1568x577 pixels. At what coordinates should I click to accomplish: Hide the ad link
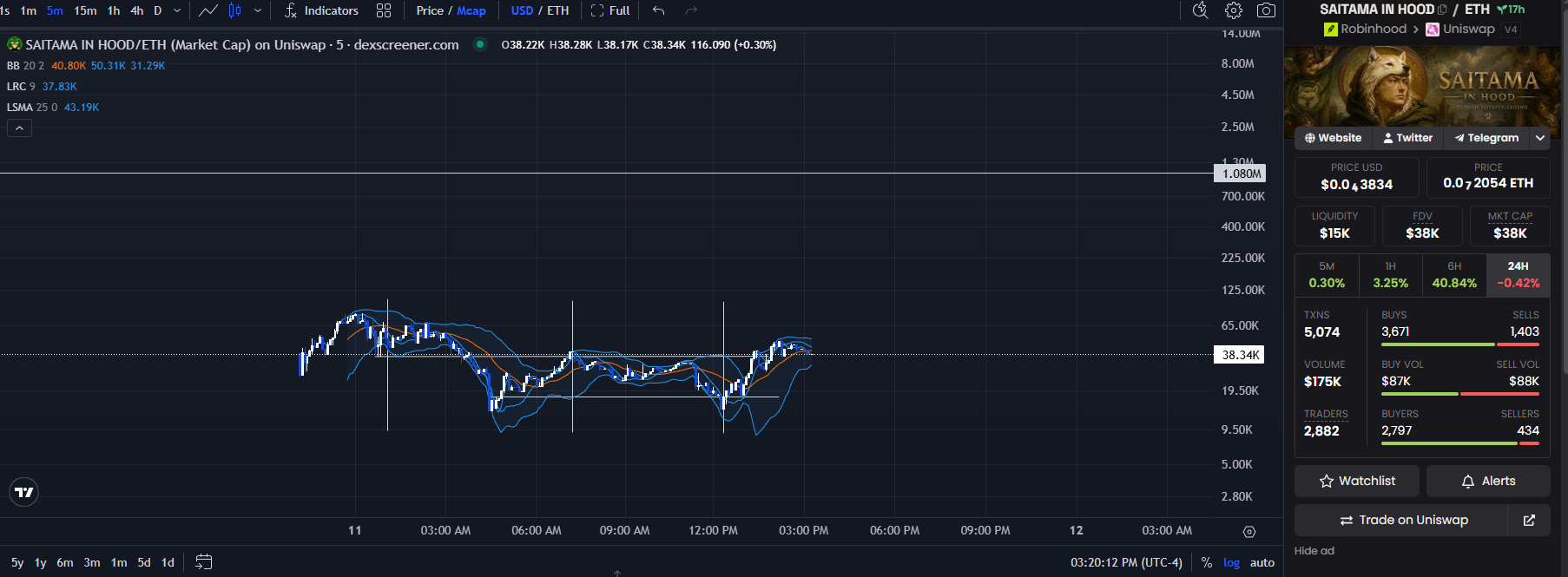coord(1314,551)
